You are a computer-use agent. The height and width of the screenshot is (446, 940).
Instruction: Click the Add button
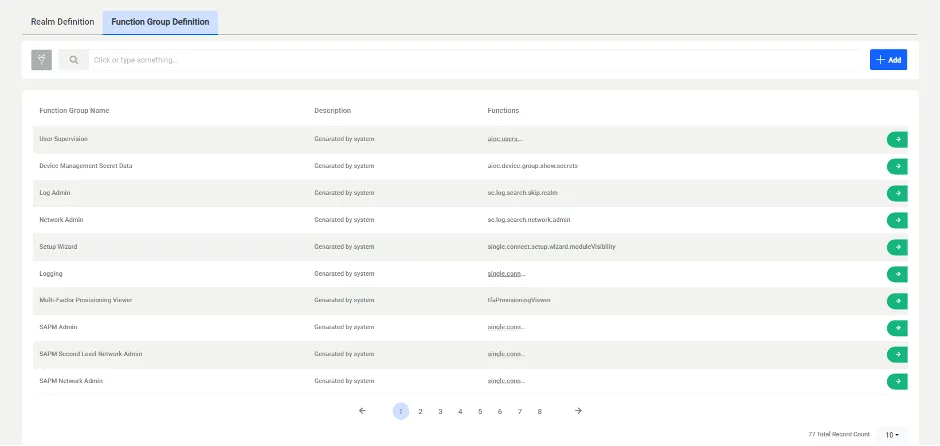coord(888,60)
